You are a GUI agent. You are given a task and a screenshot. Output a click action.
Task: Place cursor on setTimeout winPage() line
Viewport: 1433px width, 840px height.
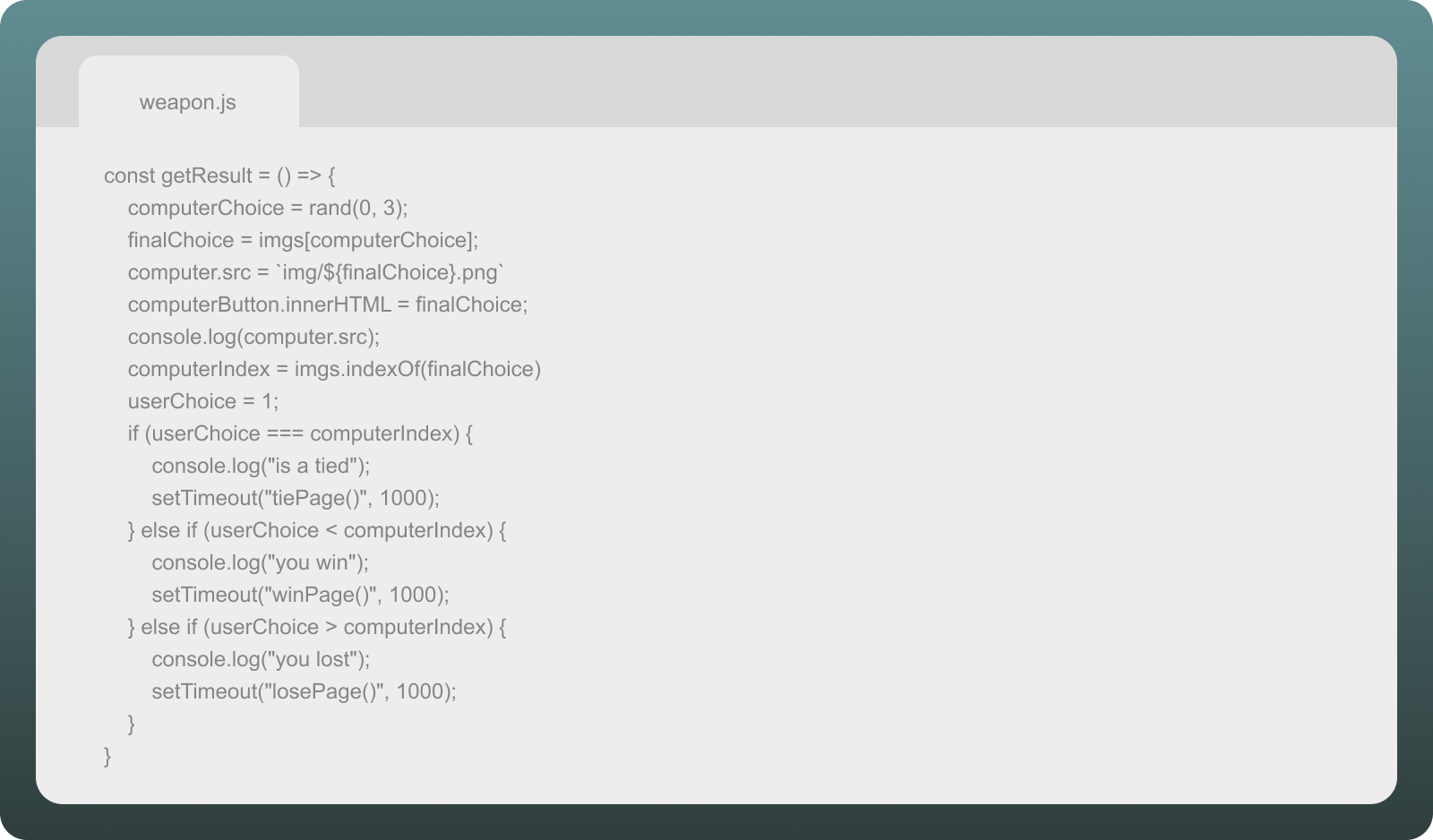pos(300,595)
